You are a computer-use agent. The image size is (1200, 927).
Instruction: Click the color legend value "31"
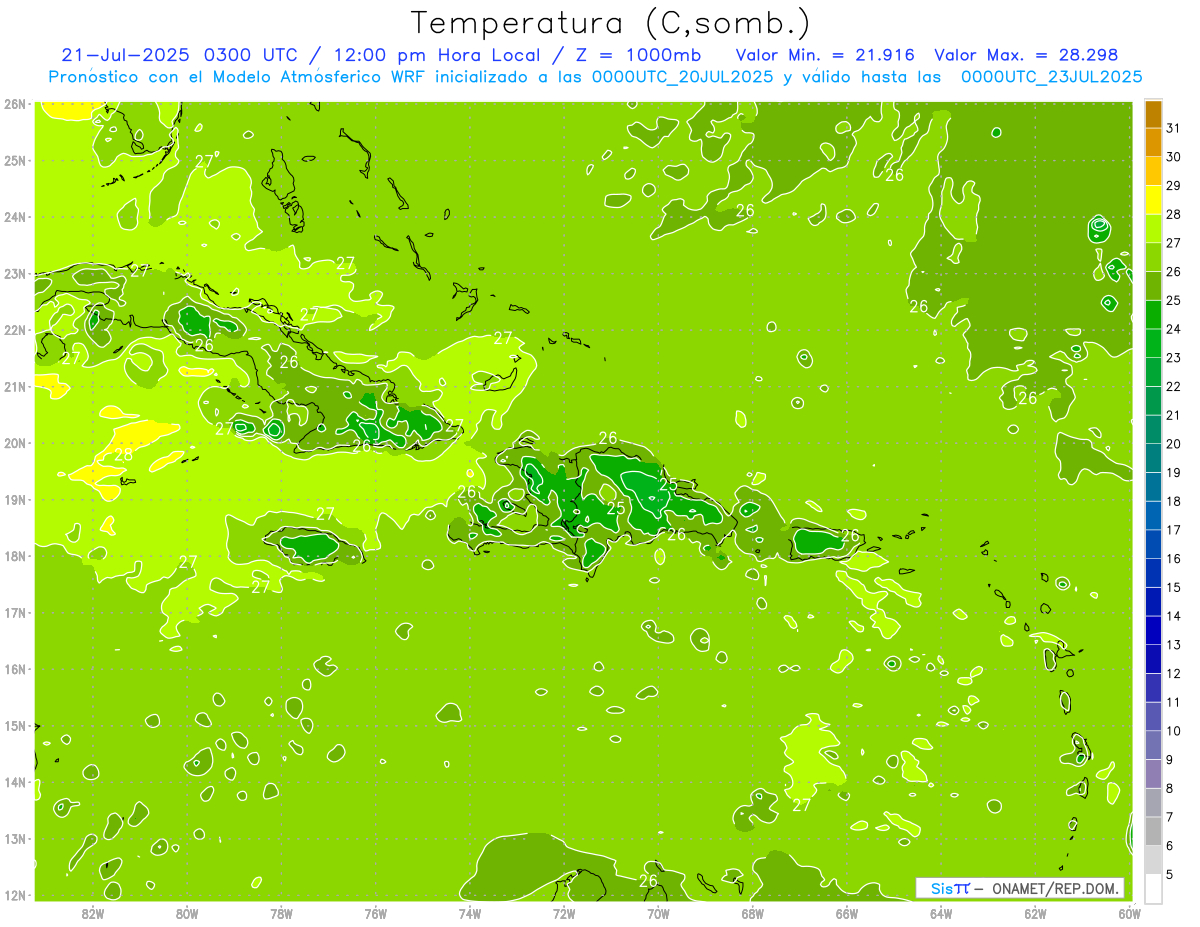click(1173, 128)
